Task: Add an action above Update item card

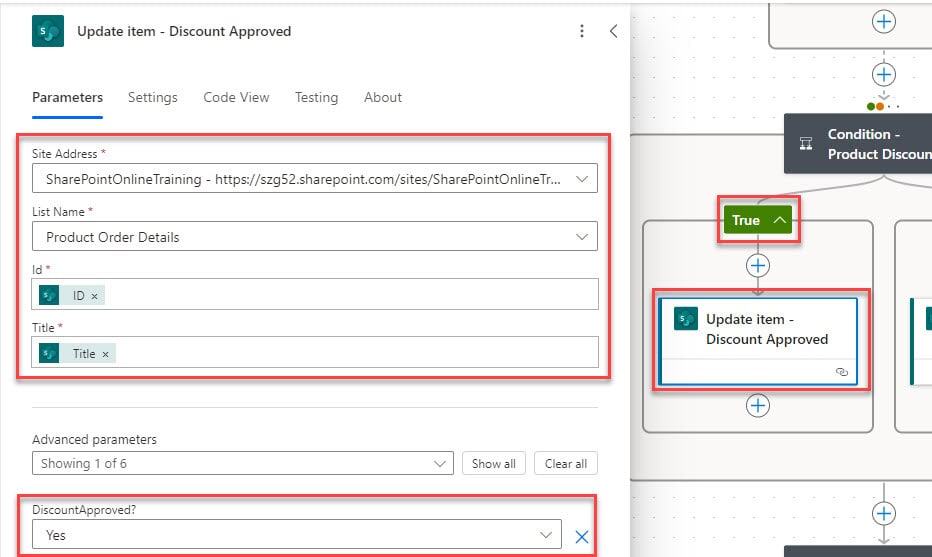Action: pyautogui.click(x=758, y=265)
